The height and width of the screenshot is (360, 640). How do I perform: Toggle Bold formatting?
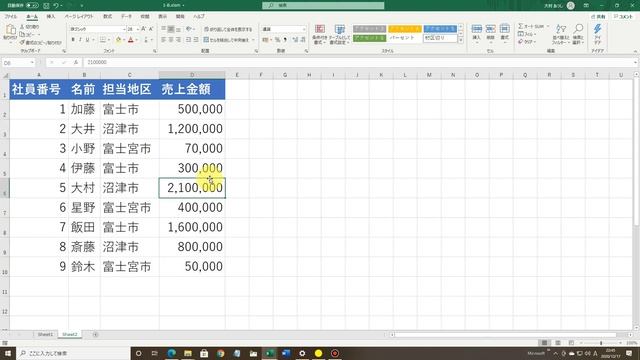73,40
